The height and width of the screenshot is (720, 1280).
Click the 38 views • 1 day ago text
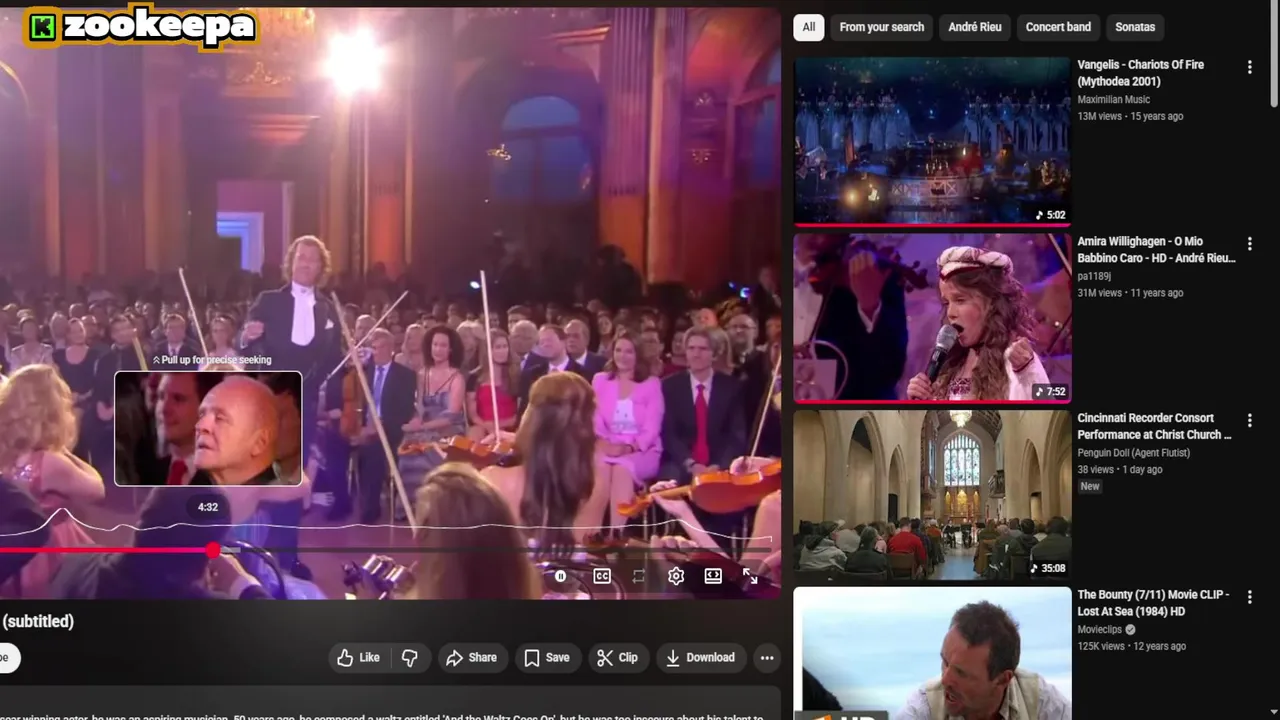point(1119,469)
